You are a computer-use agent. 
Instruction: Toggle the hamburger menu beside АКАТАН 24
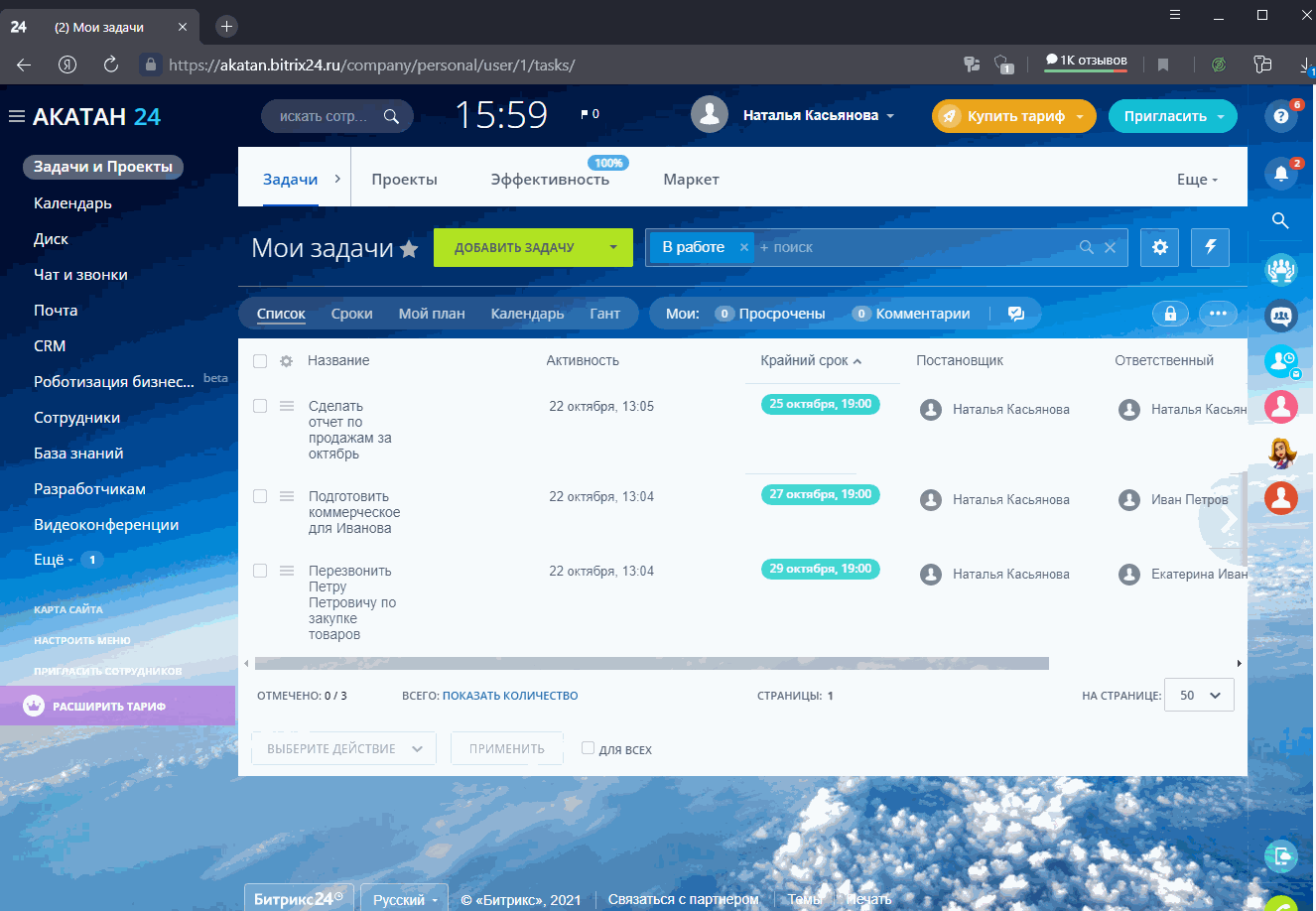16,117
